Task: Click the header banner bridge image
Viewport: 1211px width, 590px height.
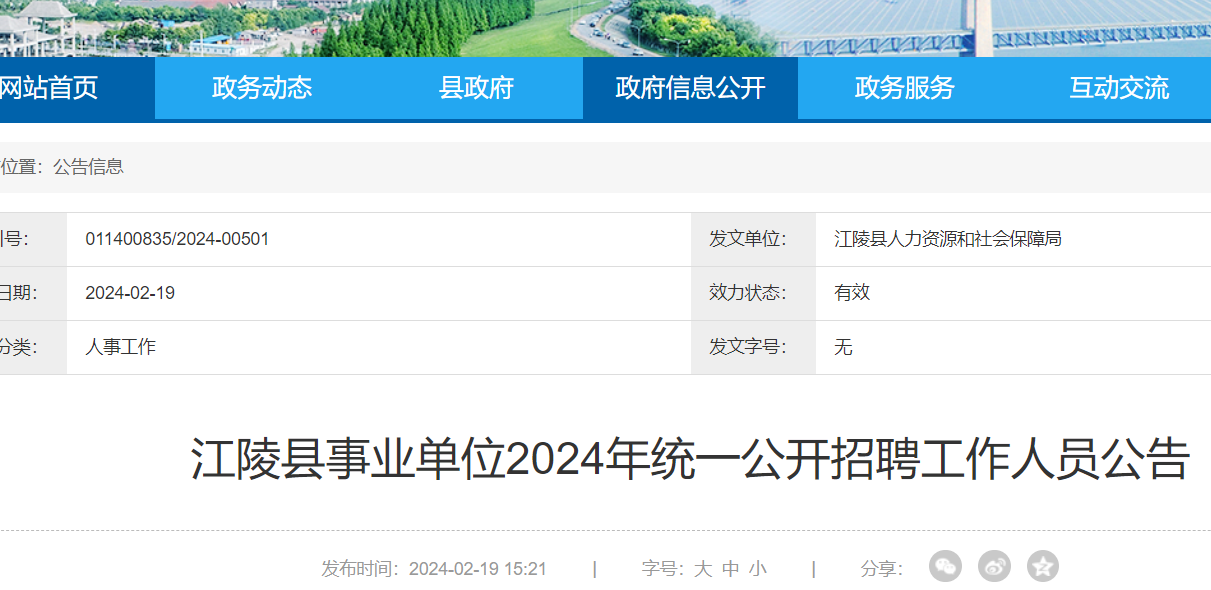Action: (x=1000, y=28)
